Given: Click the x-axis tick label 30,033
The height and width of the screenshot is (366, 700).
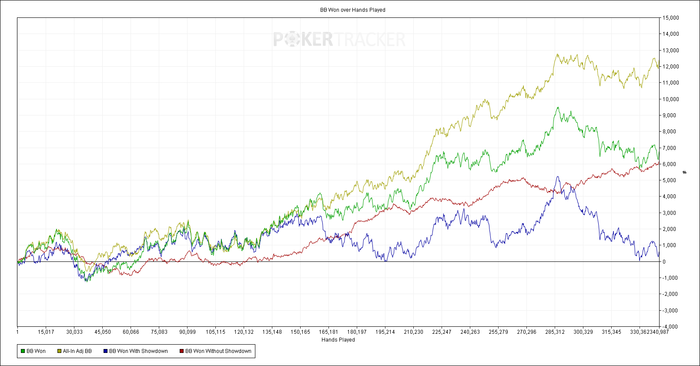Looking at the screenshot, I should coord(74,332).
